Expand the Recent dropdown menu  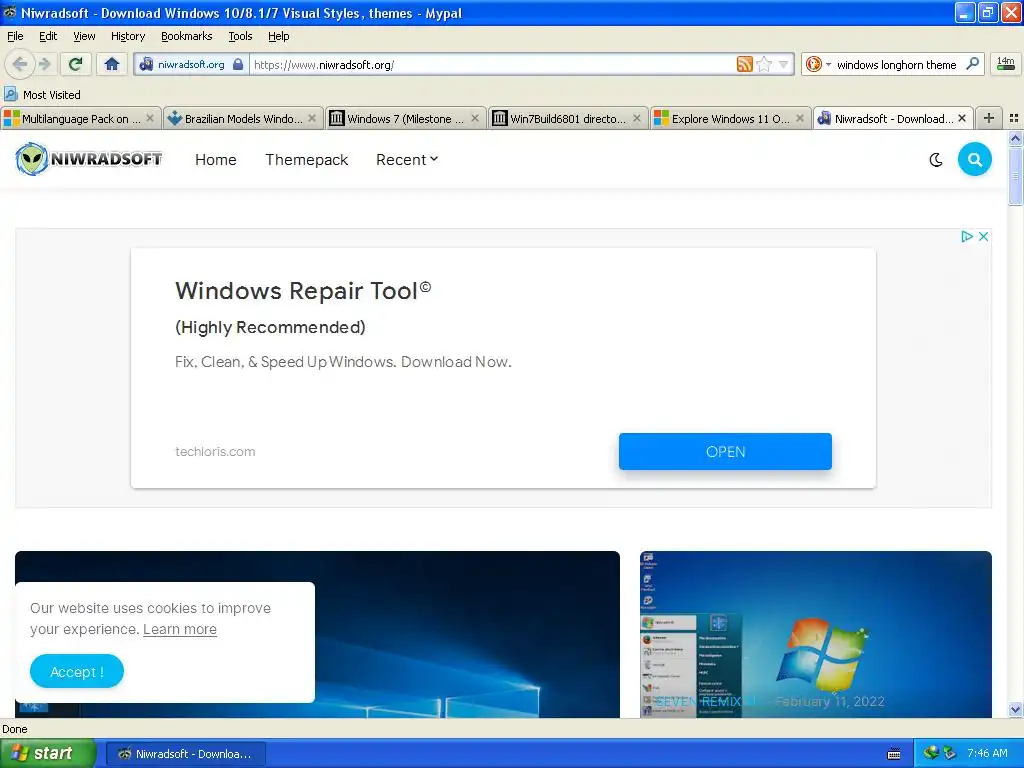click(x=407, y=160)
